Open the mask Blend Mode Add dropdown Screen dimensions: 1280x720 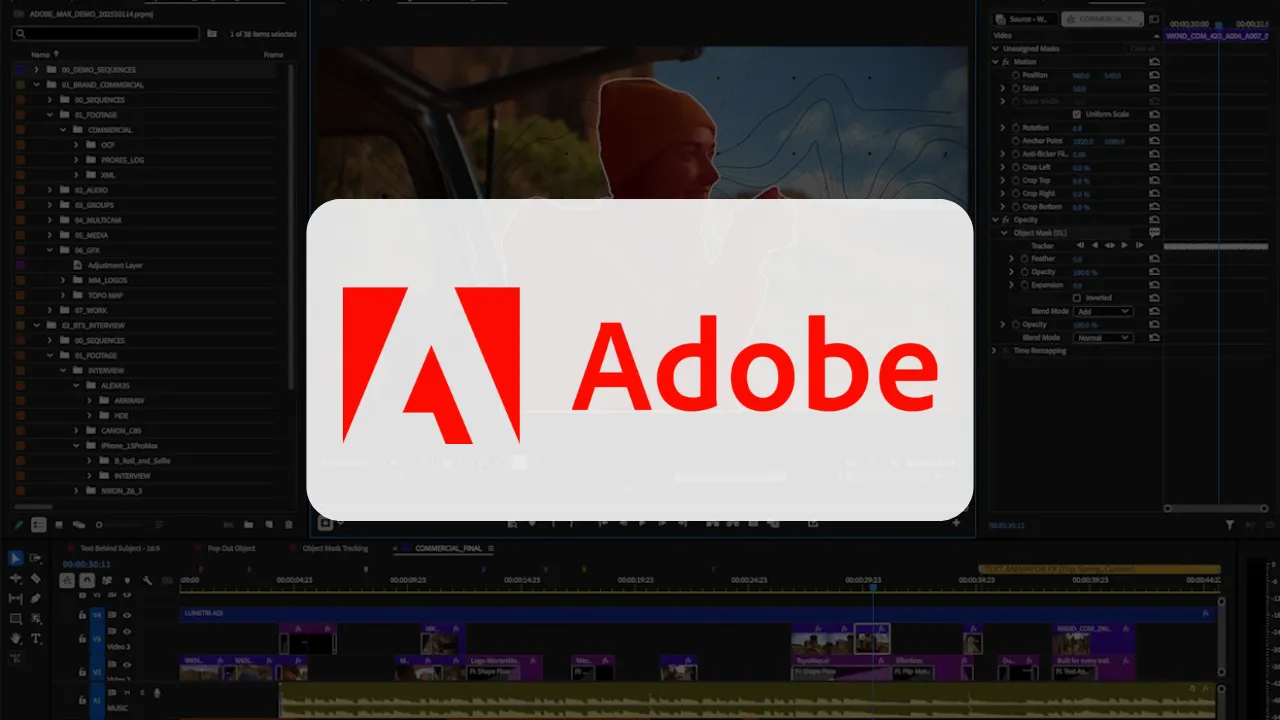click(x=1103, y=312)
